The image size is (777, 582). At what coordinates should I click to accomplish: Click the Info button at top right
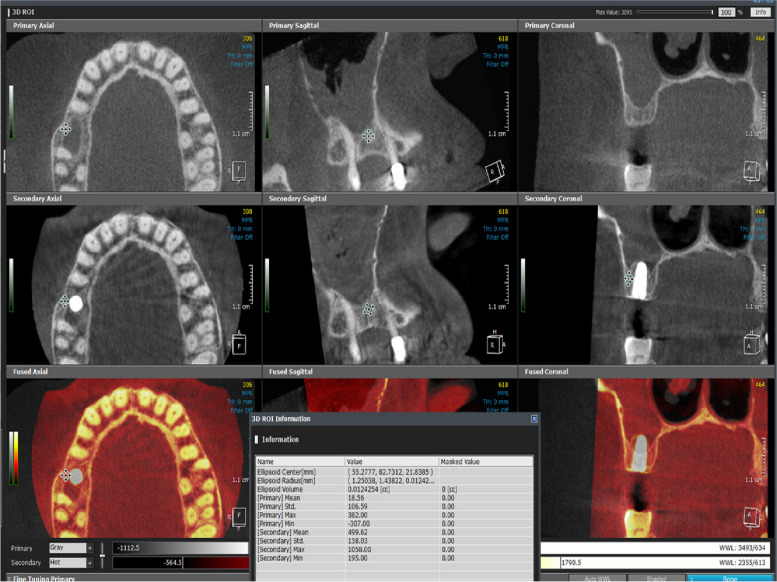tap(760, 12)
